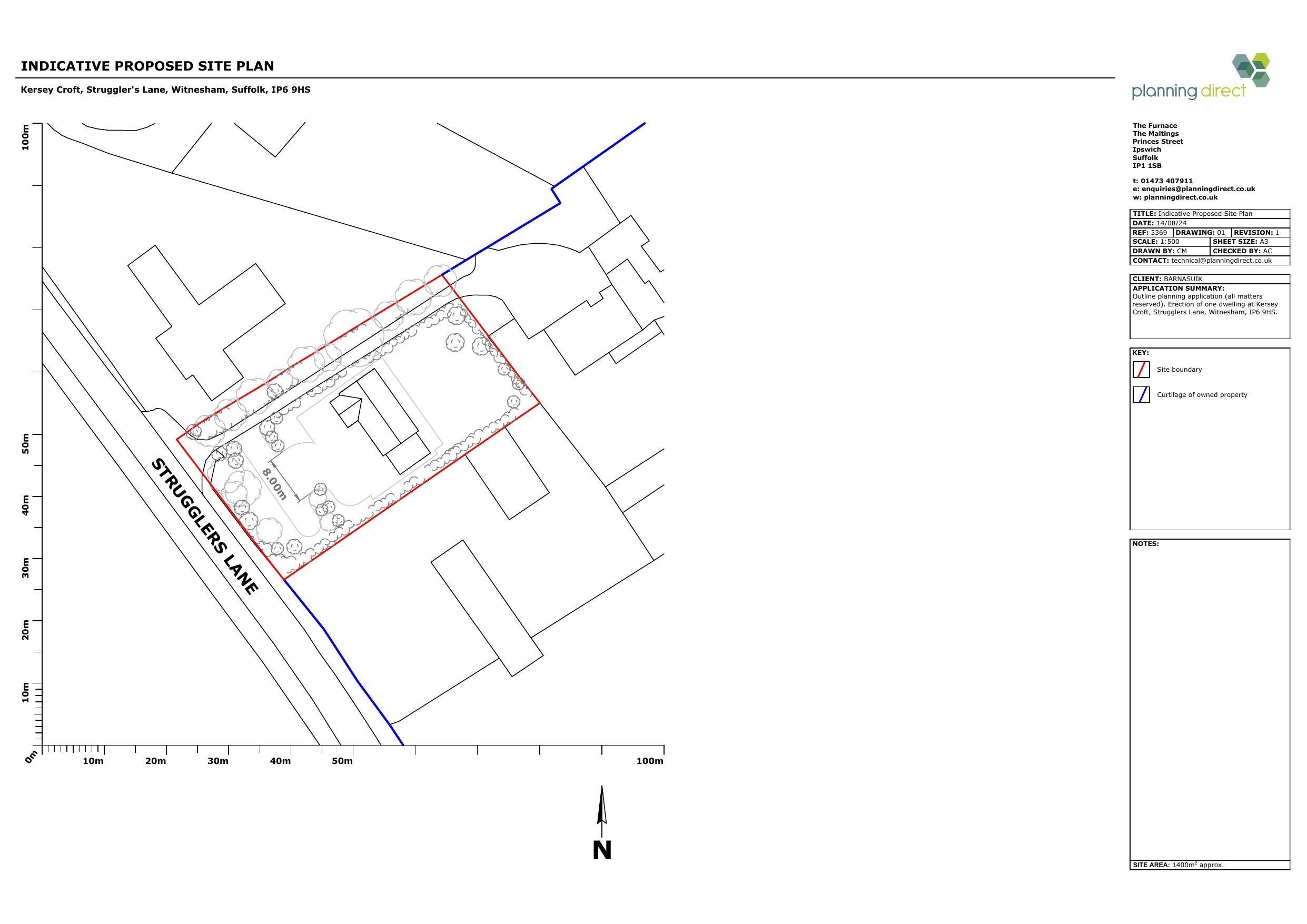1307x924 pixels.
Task: Click the 8.00m dimension annotation
Action: tap(274, 483)
